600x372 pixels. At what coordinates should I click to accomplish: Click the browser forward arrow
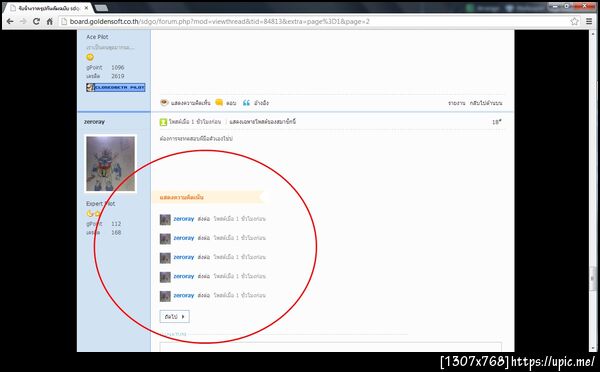click(x=23, y=21)
